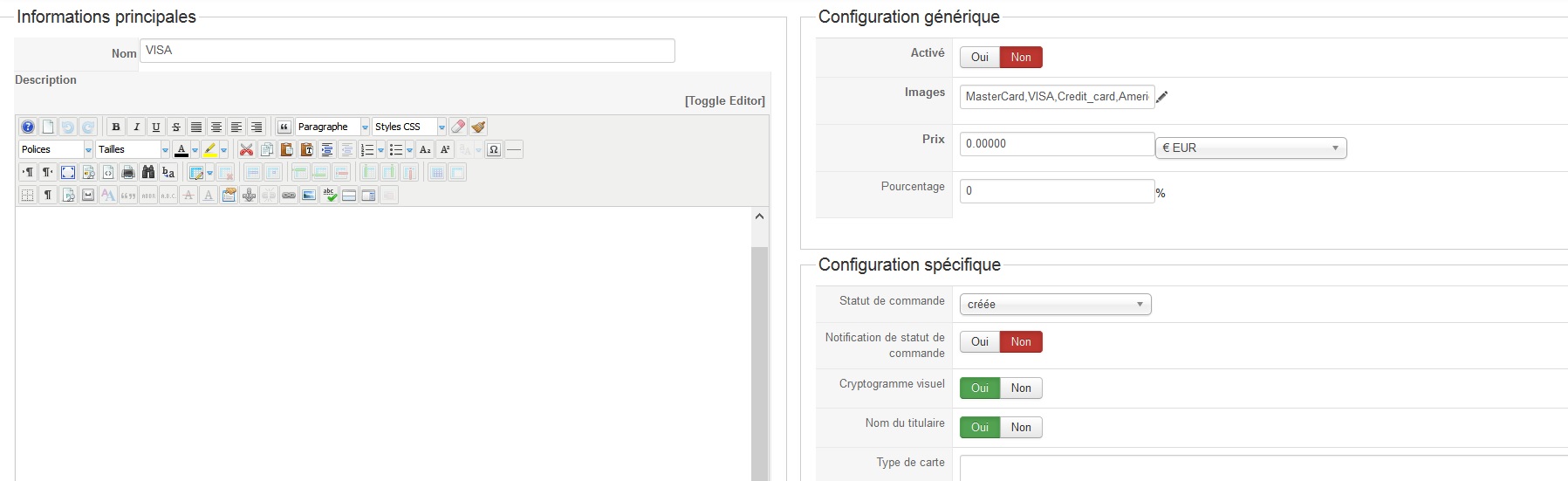Image resolution: width=1568 pixels, height=481 pixels.
Task: Open the Paragraphe format dropdown
Action: [x=332, y=127]
